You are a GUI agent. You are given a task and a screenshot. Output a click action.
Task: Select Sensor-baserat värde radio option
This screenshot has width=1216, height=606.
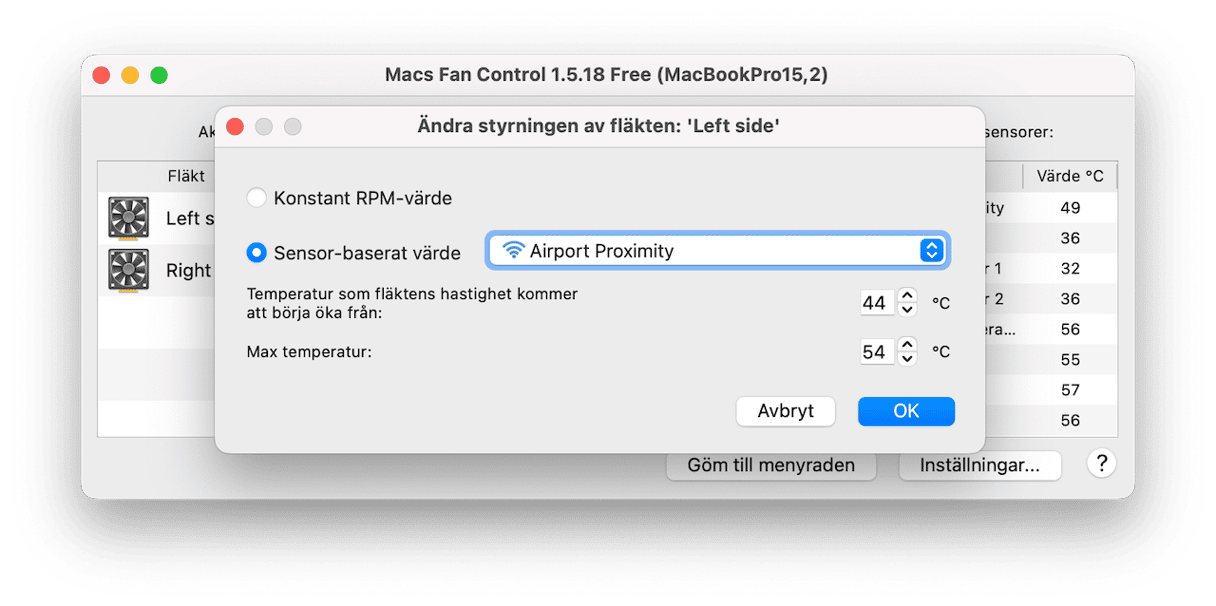[x=257, y=253]
